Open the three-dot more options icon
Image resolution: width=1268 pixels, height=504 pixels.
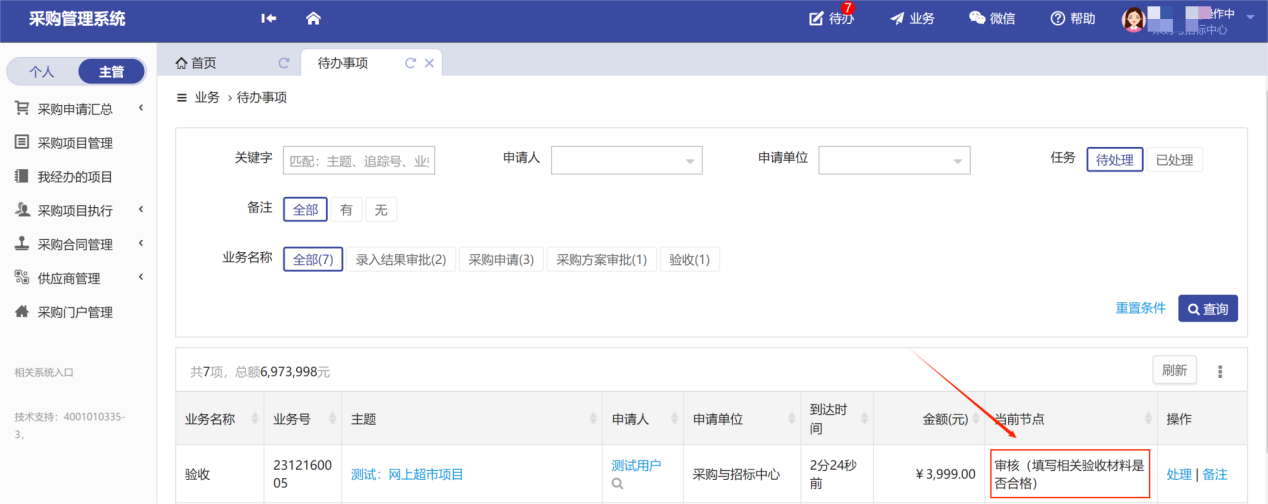(x=1220, y=371)
